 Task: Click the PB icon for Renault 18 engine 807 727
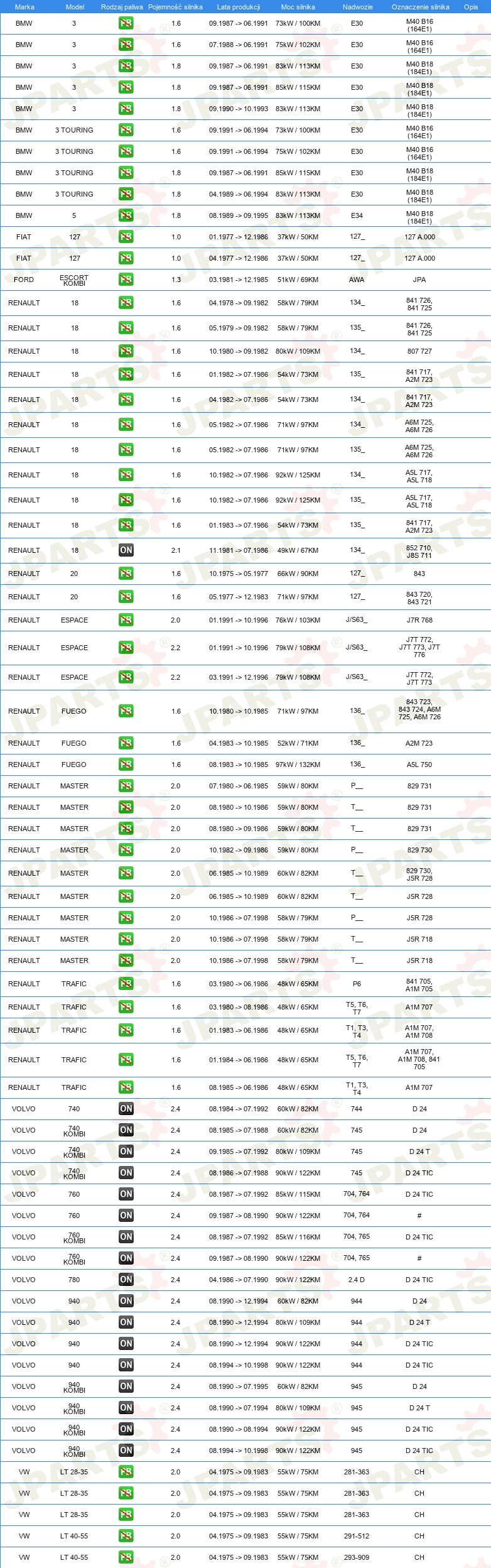(x=126, y=351)
